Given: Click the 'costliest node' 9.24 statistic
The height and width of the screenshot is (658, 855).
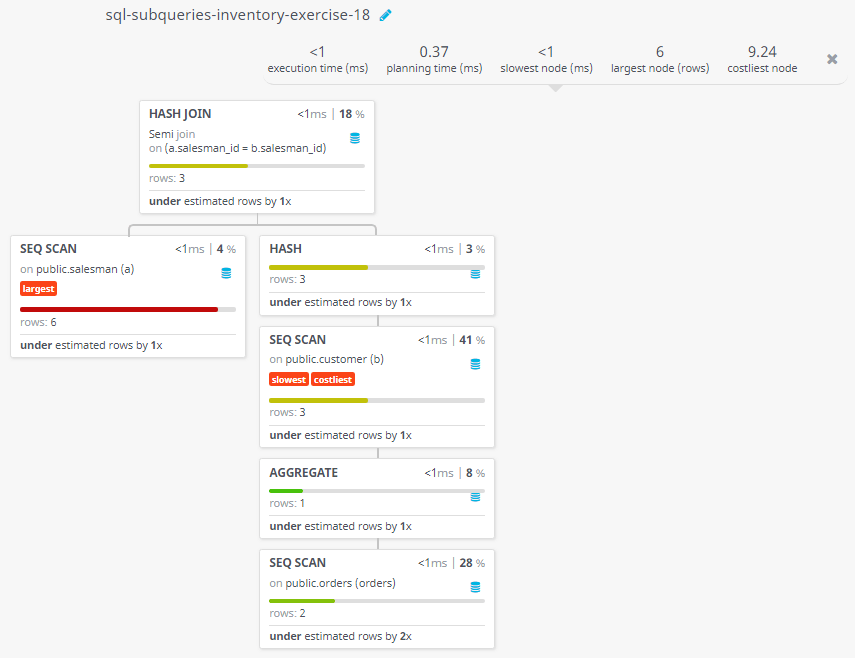Looking at the screenshot, I should pyautogui.click(x=762, y=59).
